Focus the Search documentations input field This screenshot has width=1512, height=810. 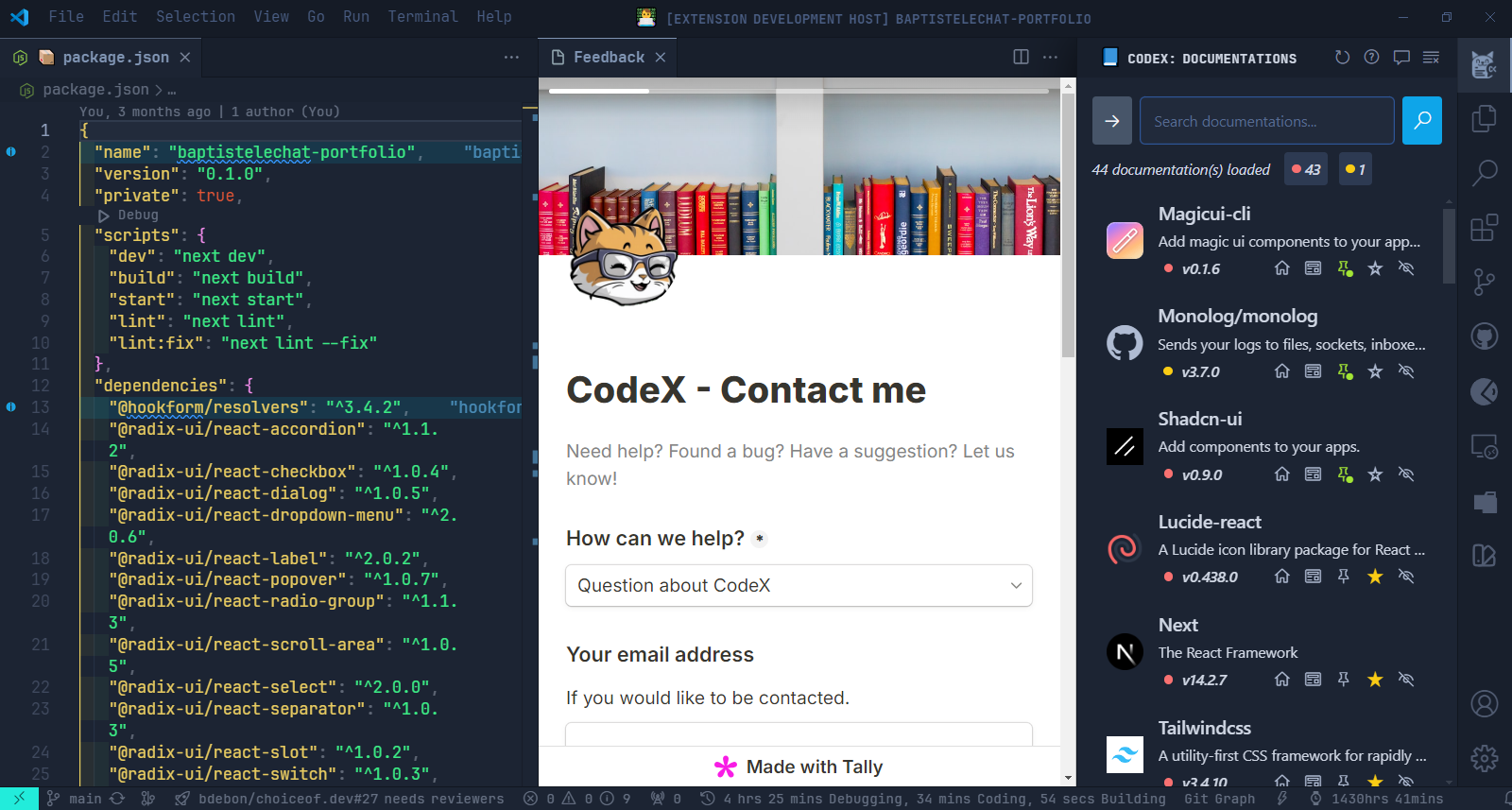1266,120
